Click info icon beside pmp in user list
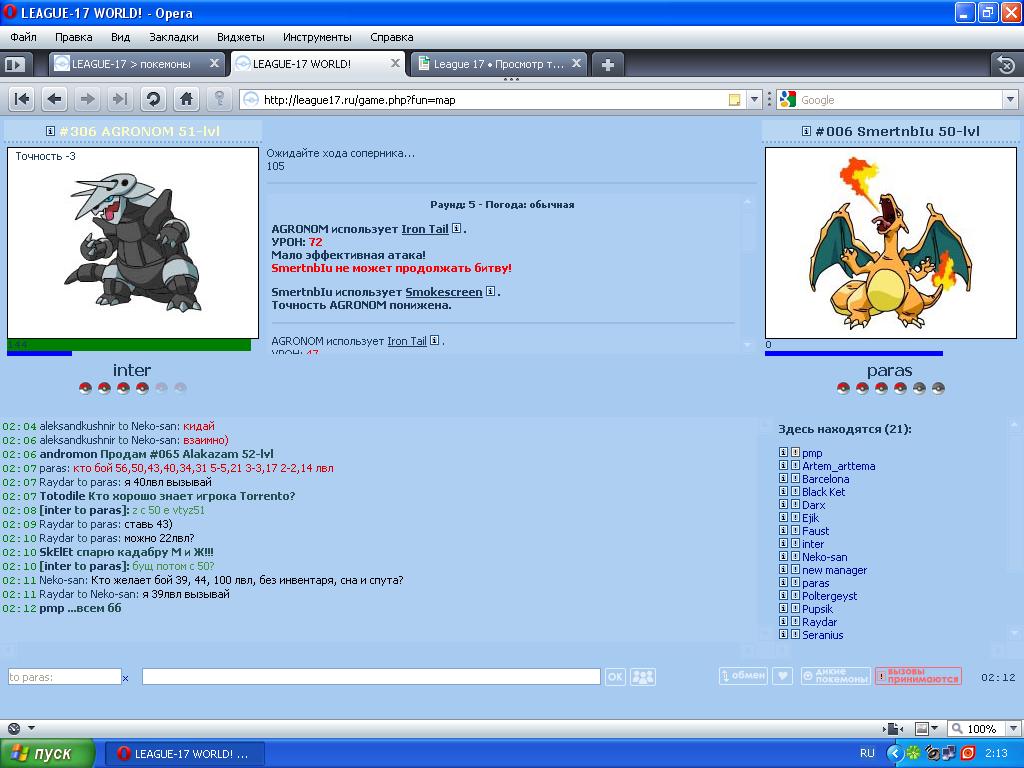Viewport: 1024px width, 768px height. pyautogui.click(x=783, y=452)
